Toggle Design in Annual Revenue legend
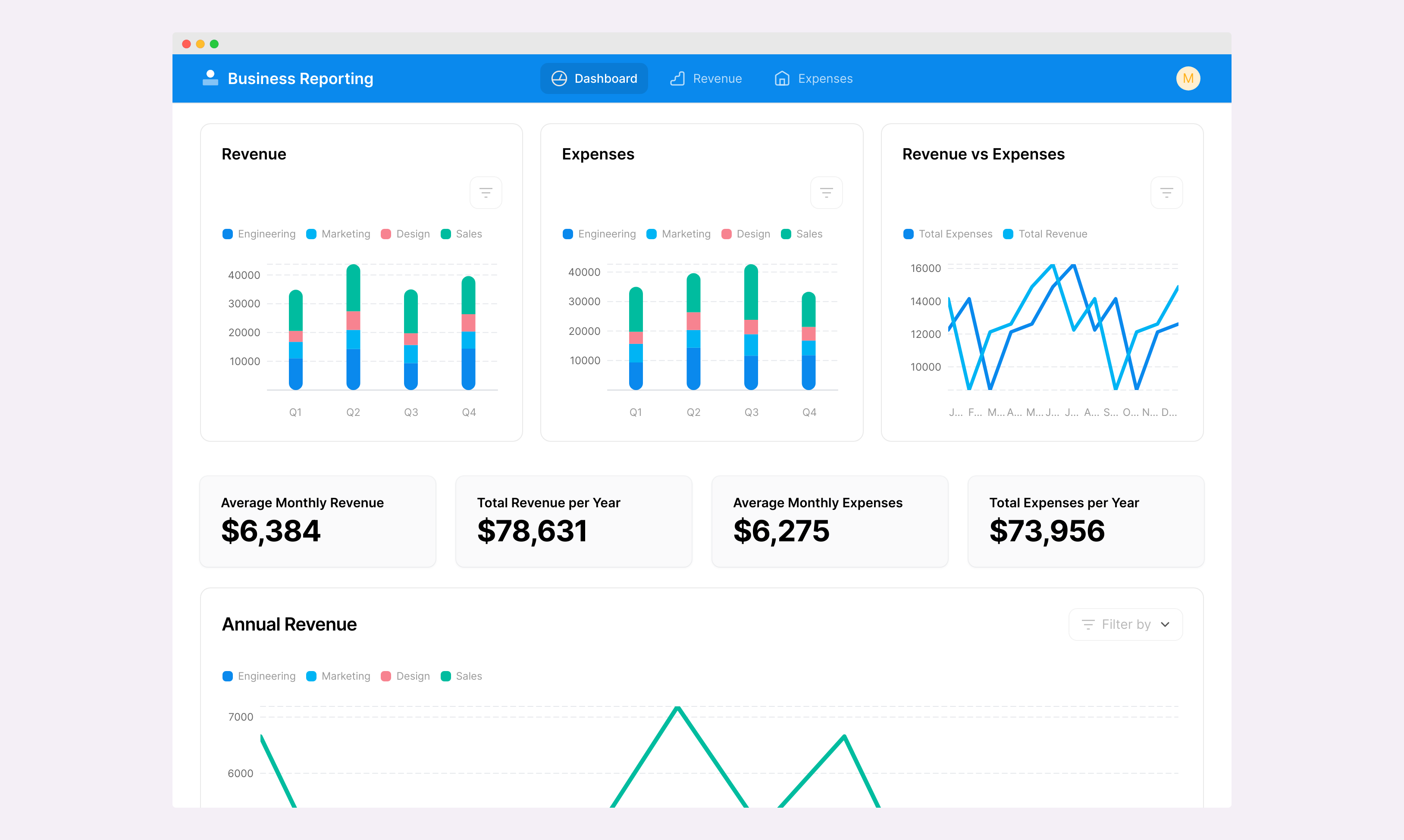This screenshot has width=1404, height=840. tap(405, 676)
